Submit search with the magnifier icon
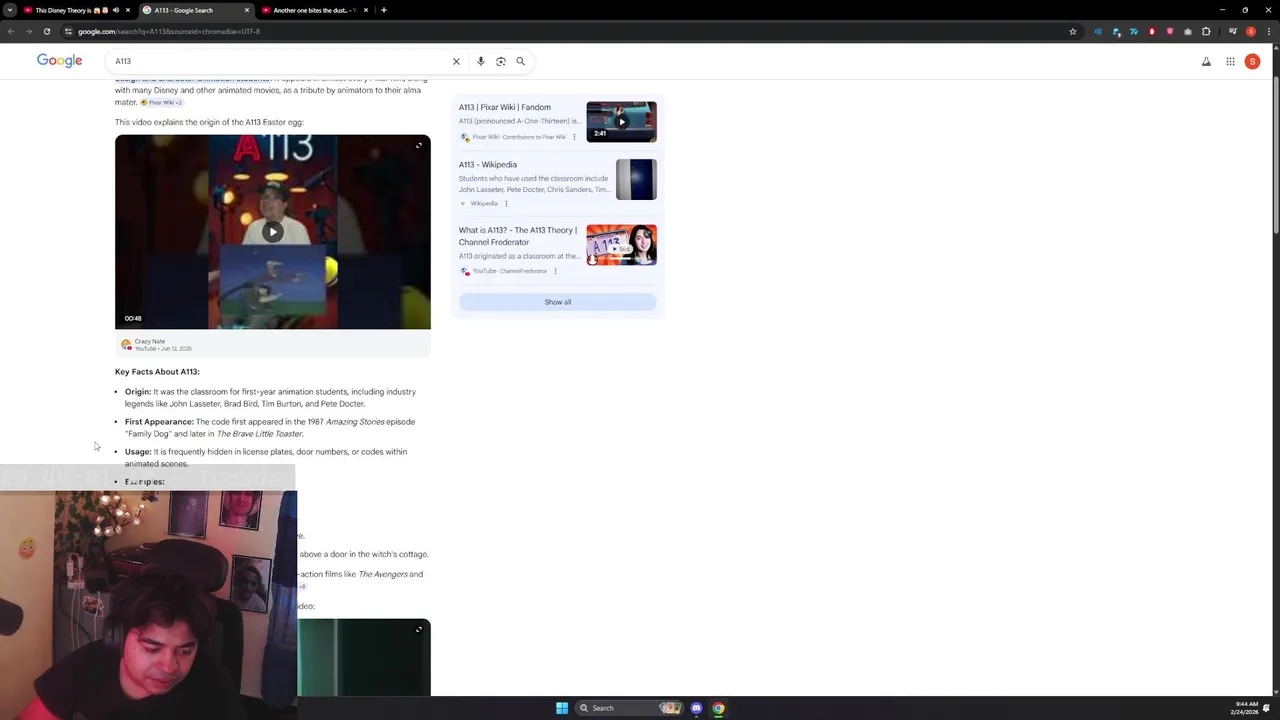This screenshot has width=1280, height=720. 521,61
